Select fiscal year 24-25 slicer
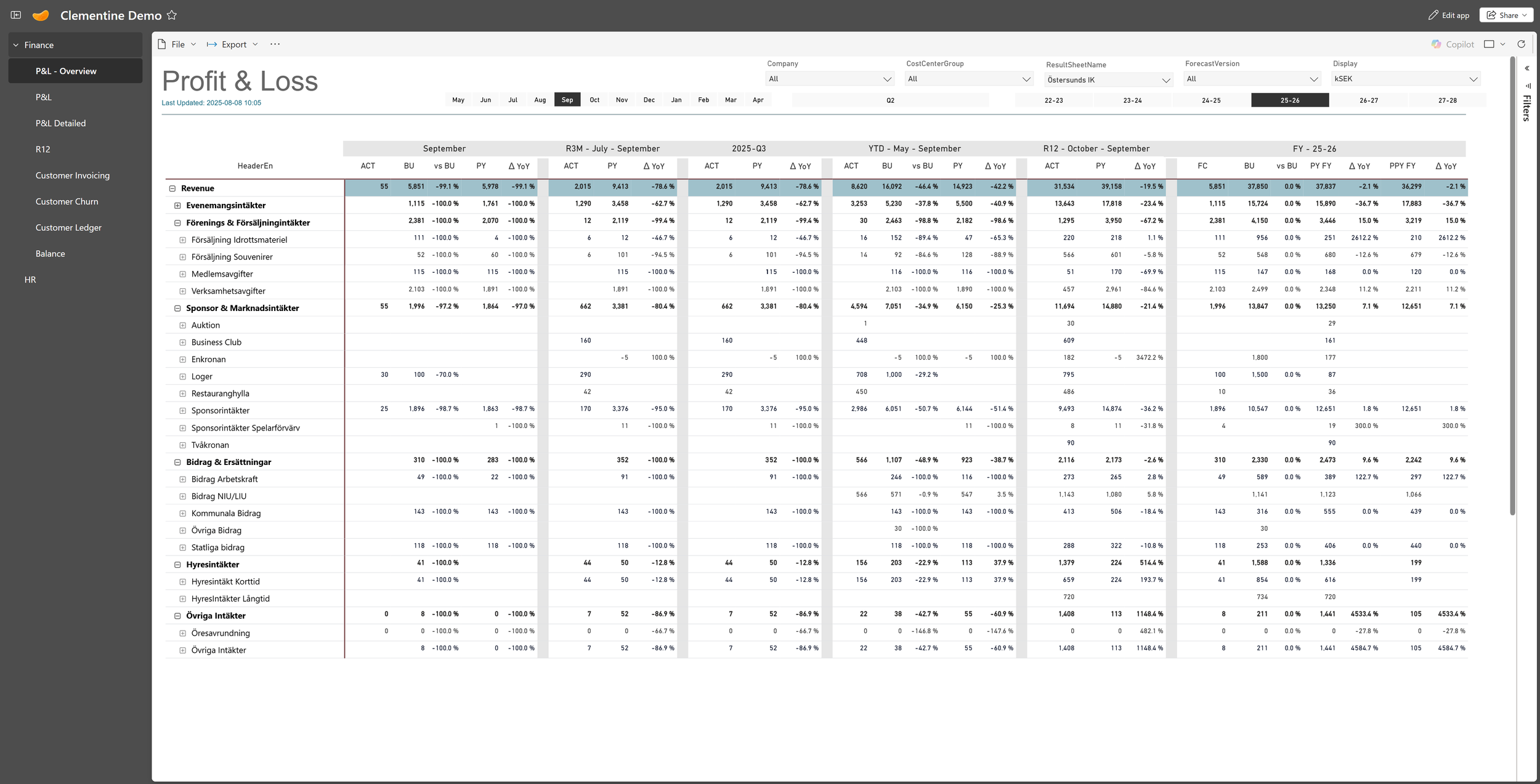 coord(1211,100)
